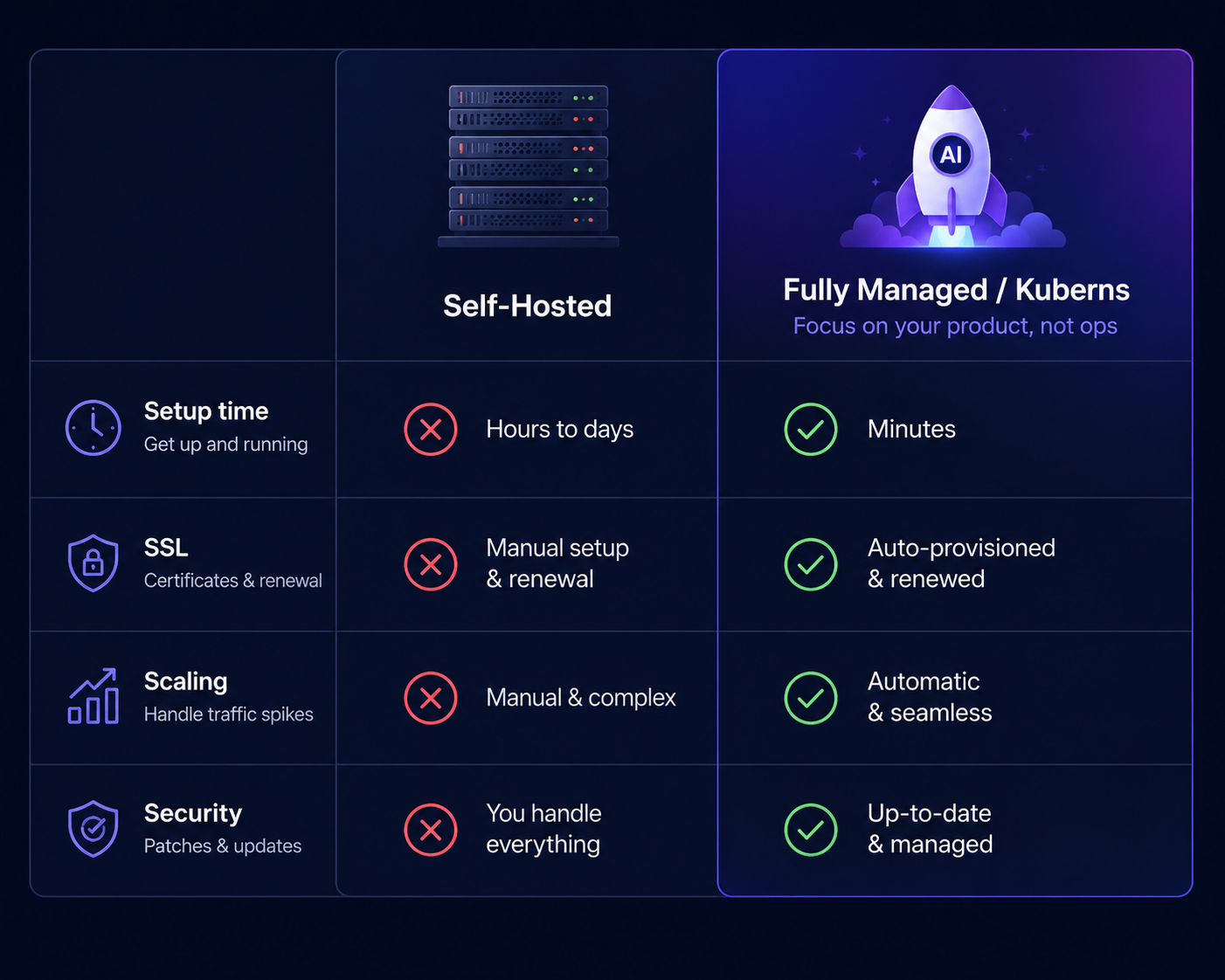
Task: Click the clock icon beside Setup time
Action: pyautogui.click(x=93, y=428)
